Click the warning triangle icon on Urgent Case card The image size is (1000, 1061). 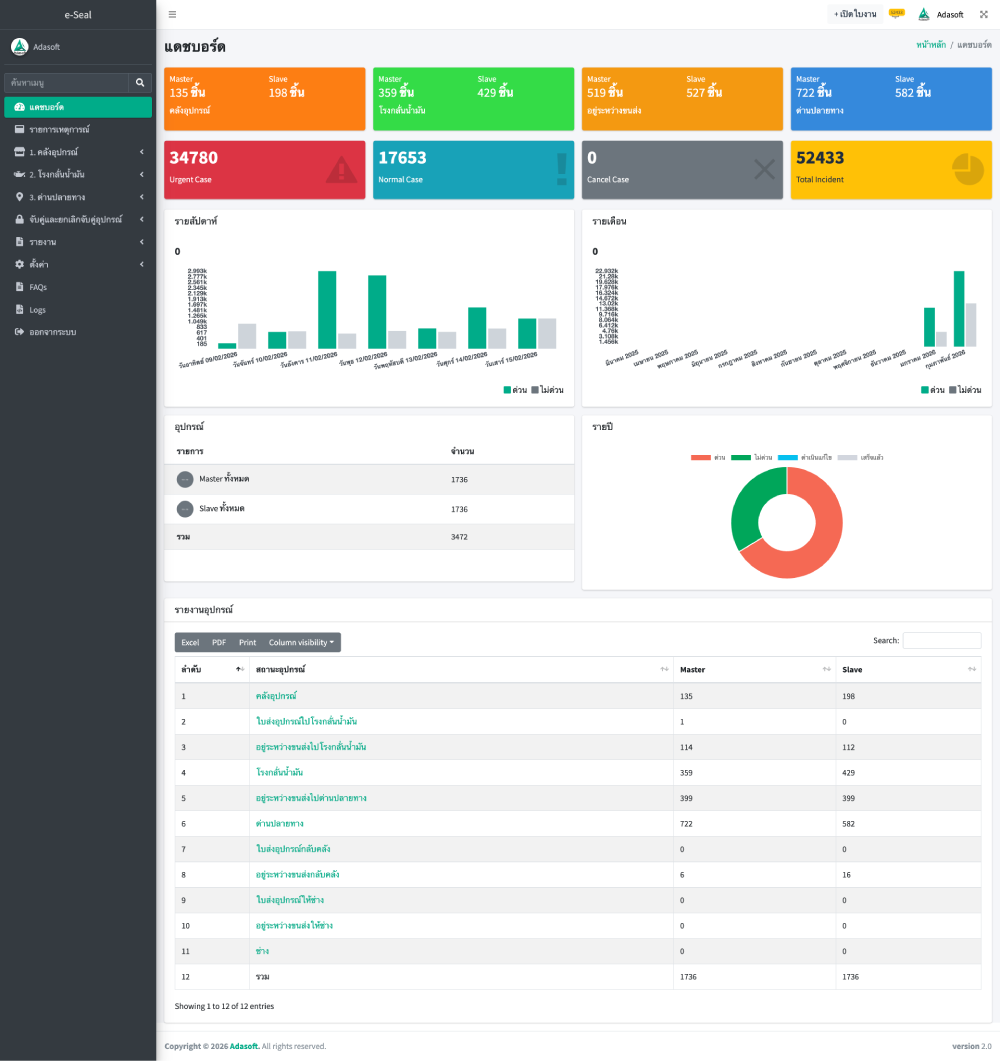pyautogui.click(x=341, y=170)
